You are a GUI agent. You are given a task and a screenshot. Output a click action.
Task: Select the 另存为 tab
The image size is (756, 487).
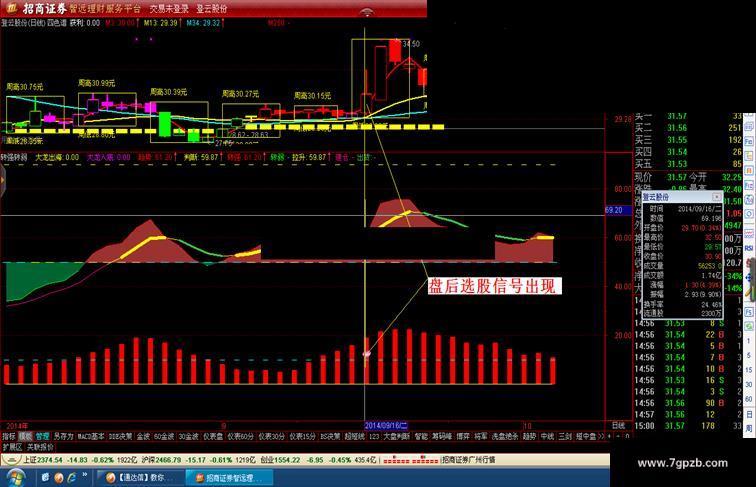63,436
